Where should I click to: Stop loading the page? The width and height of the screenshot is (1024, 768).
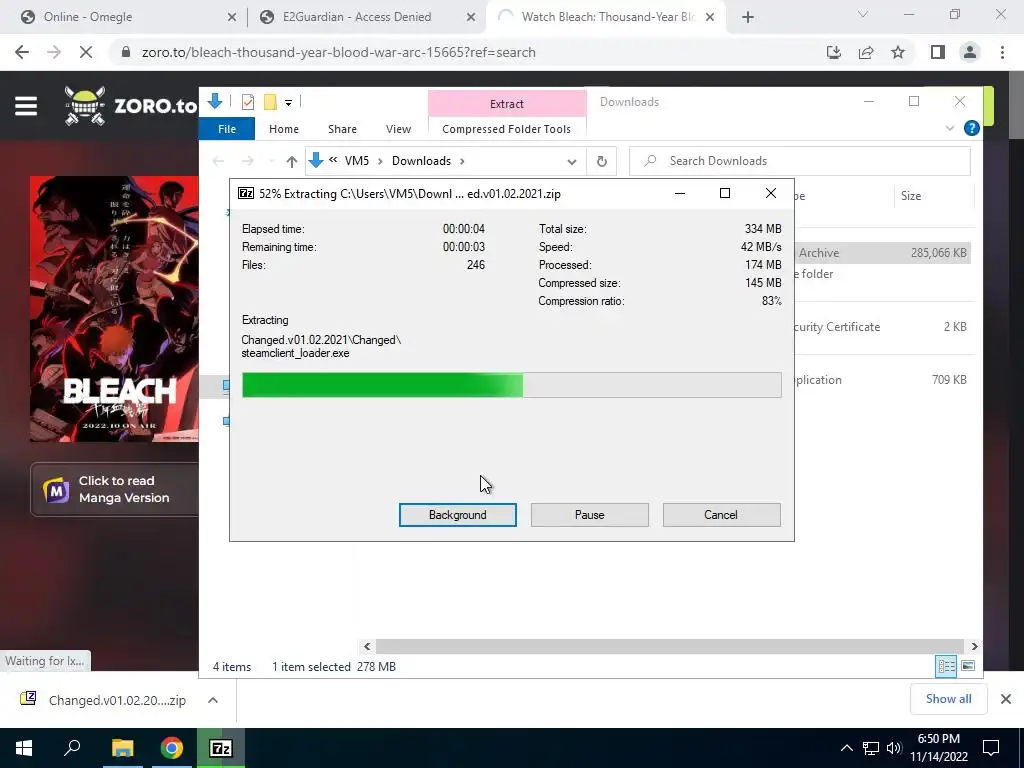pos(86,52)
